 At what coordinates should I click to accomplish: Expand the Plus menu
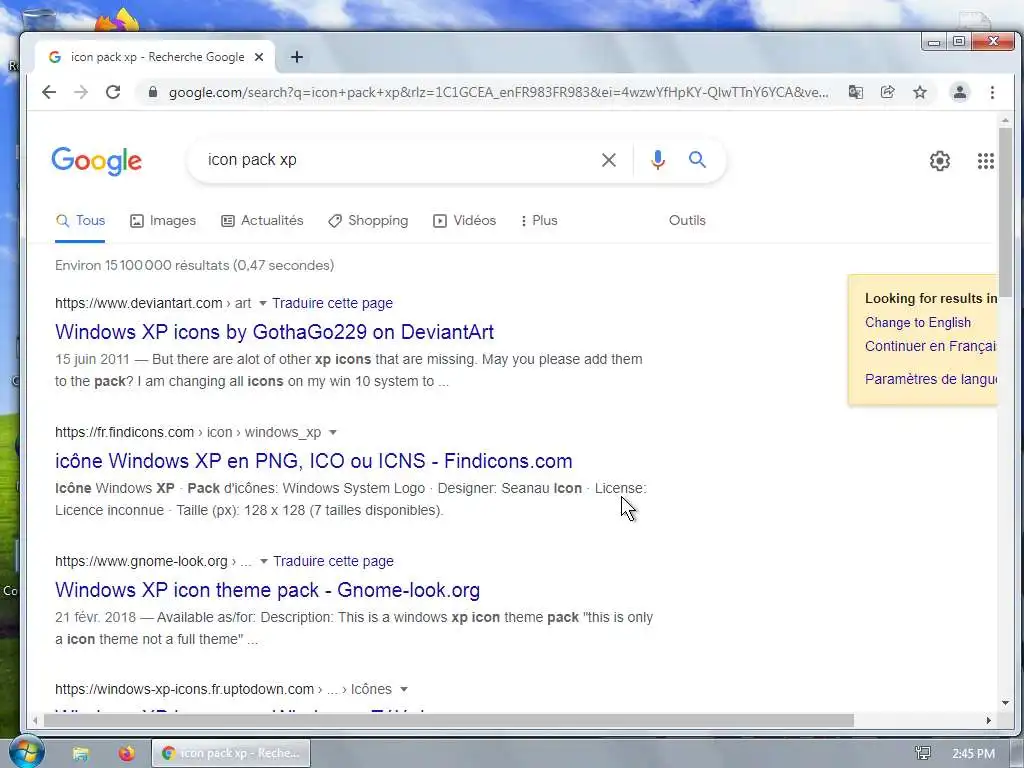tap(539, 221)
